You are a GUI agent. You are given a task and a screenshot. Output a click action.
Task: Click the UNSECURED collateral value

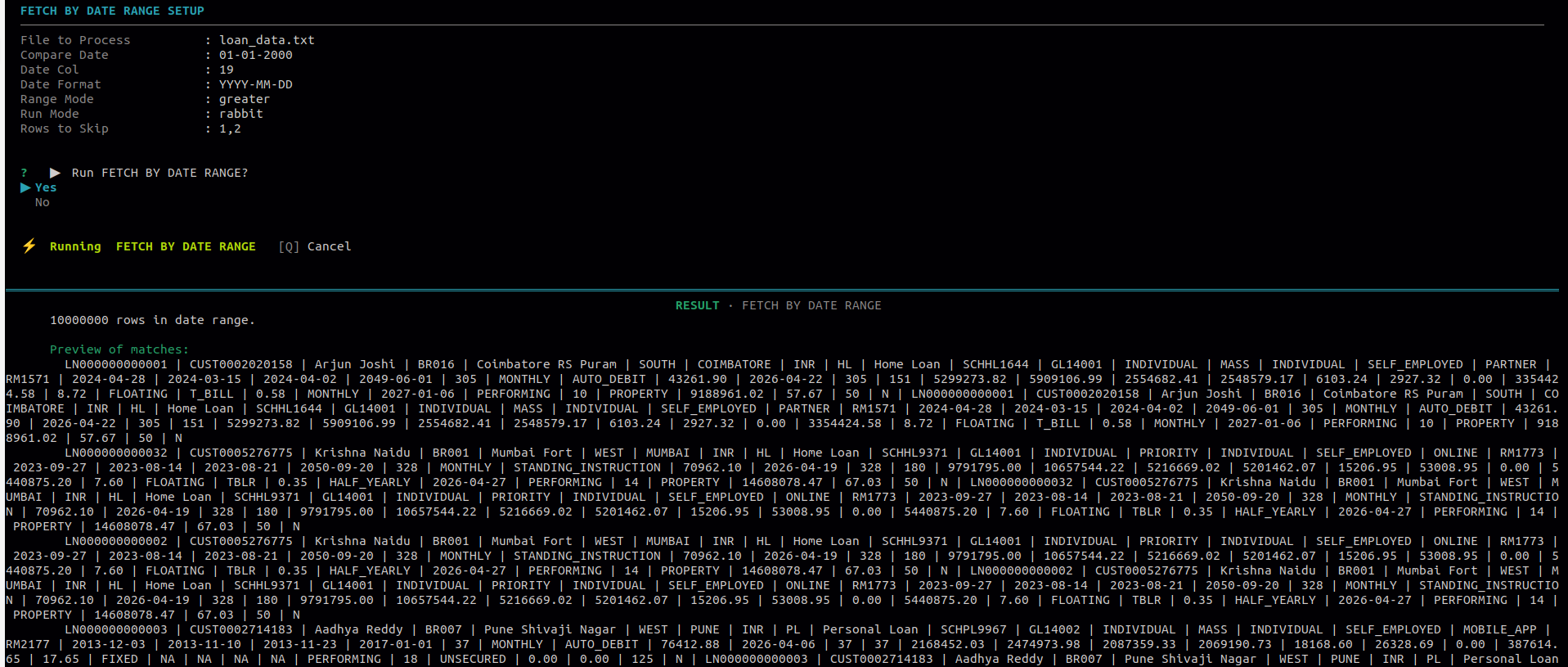[x=473, y=659]
